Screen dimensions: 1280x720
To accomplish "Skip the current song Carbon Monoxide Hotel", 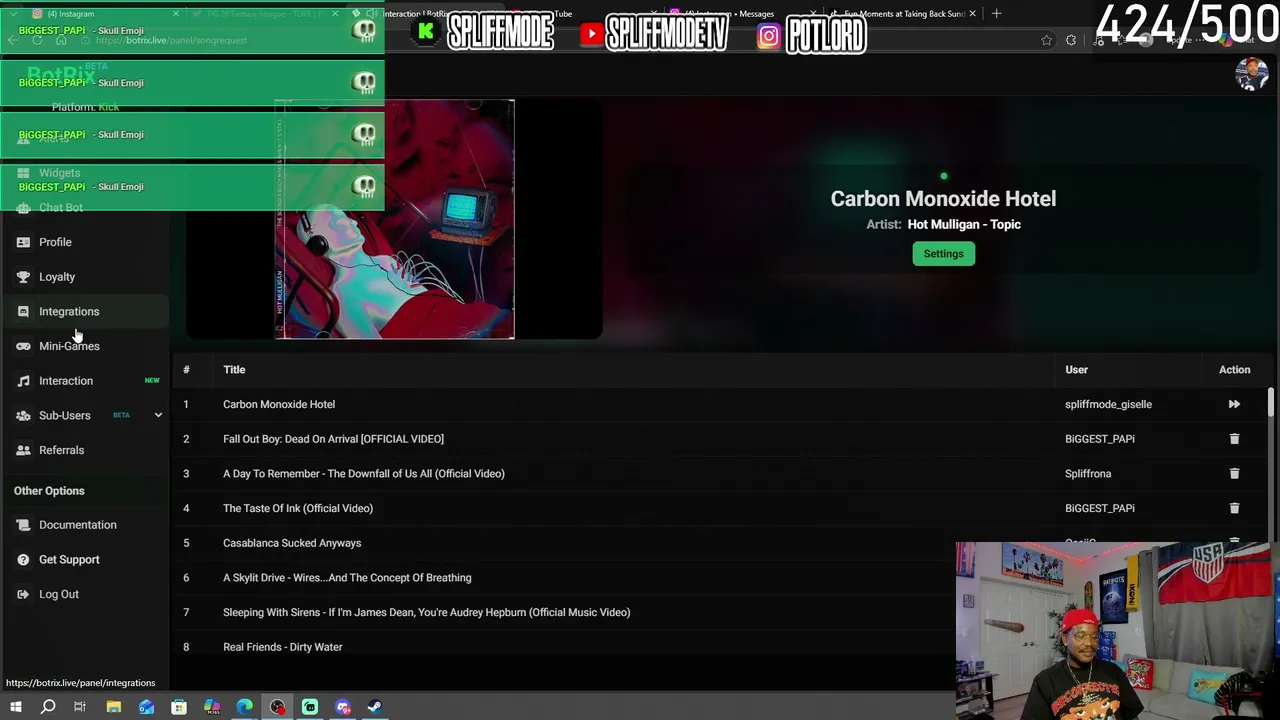I will [1234, 404].
